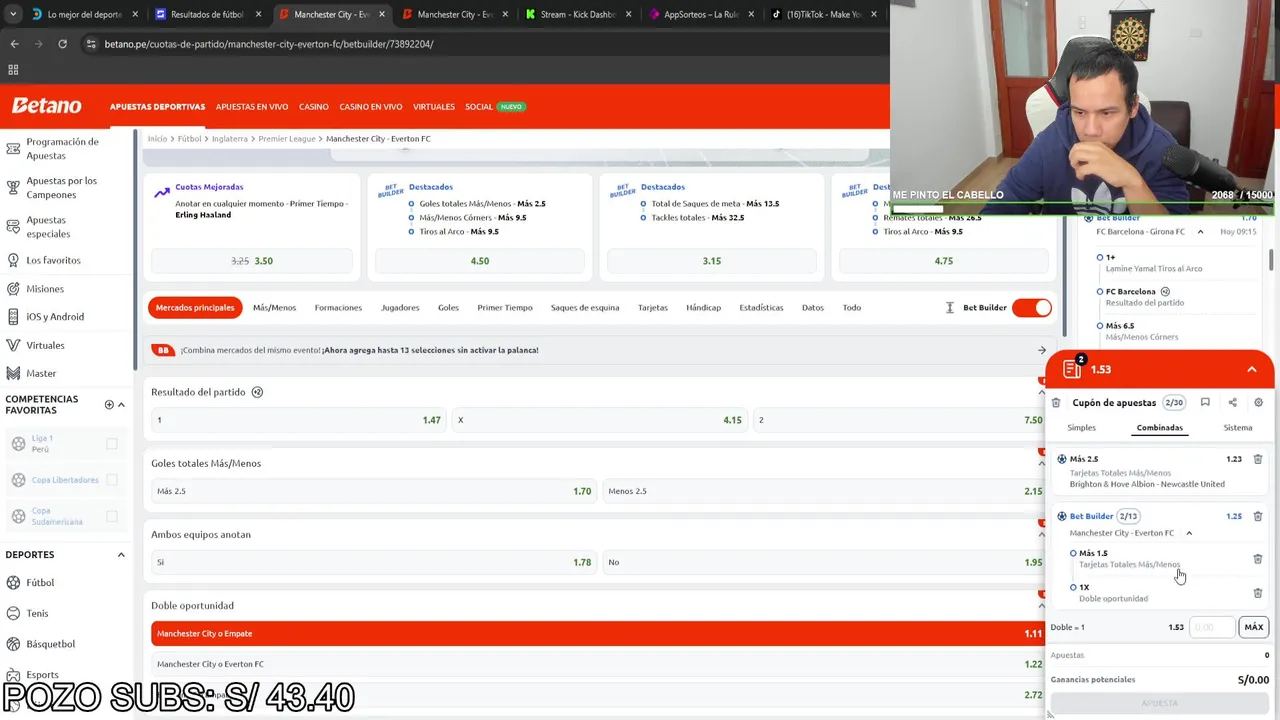Add Erling Haaland boosted odds 3.50

point(252,261)
